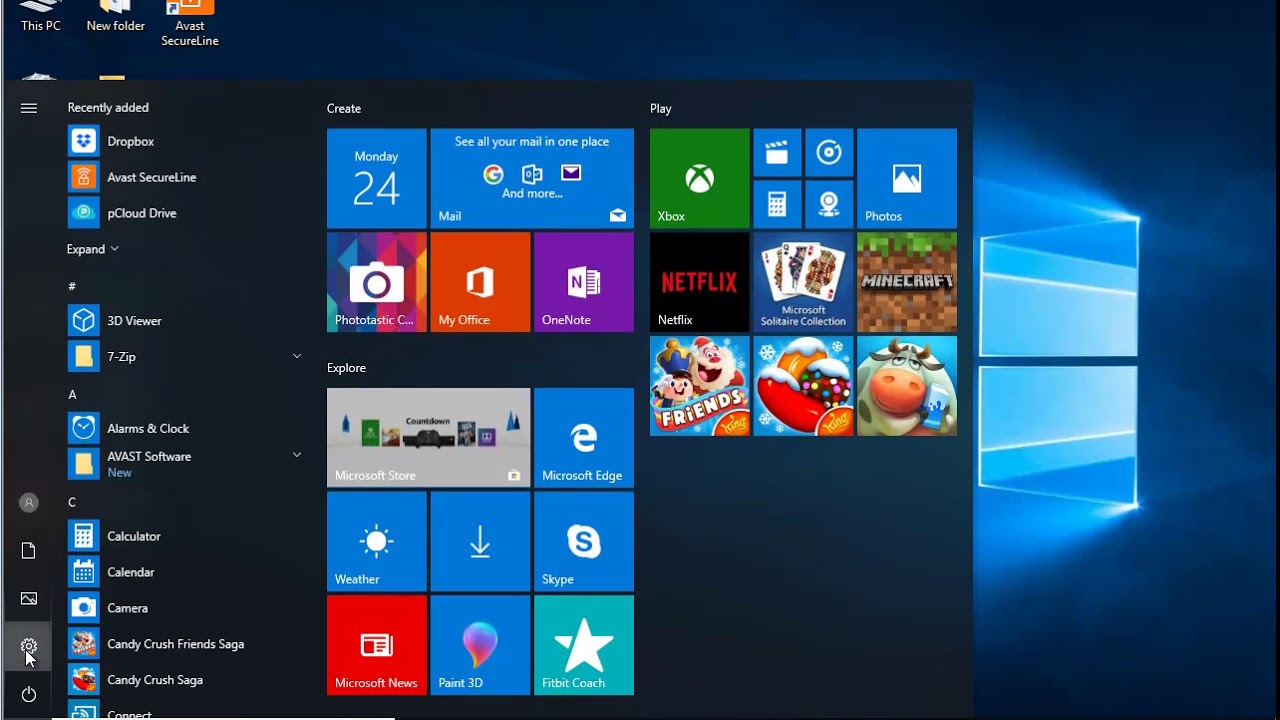Open the Skype tile
Screen dimensions: 1280x720
coord(584,542)
